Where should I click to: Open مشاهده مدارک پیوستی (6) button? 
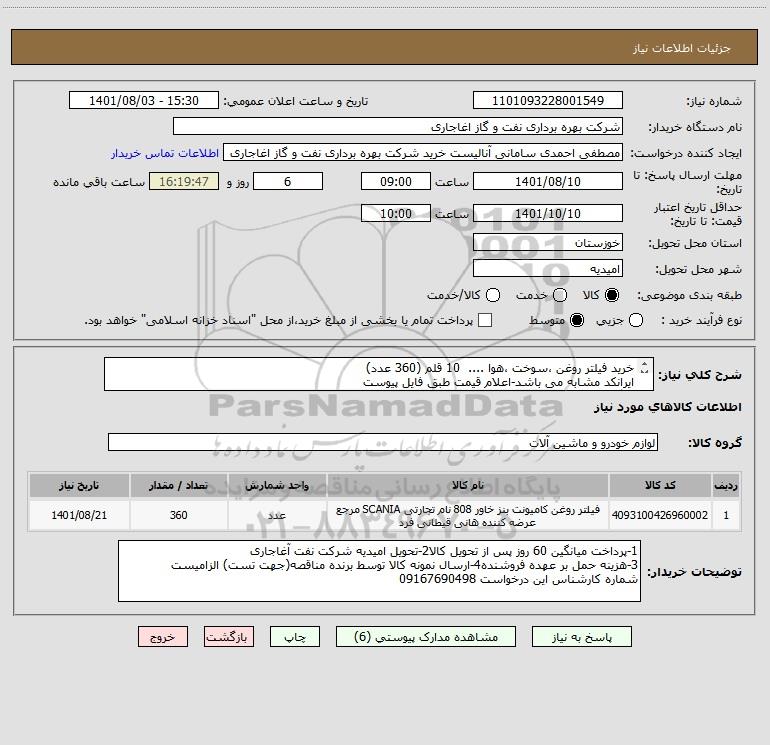coord(426,637)
